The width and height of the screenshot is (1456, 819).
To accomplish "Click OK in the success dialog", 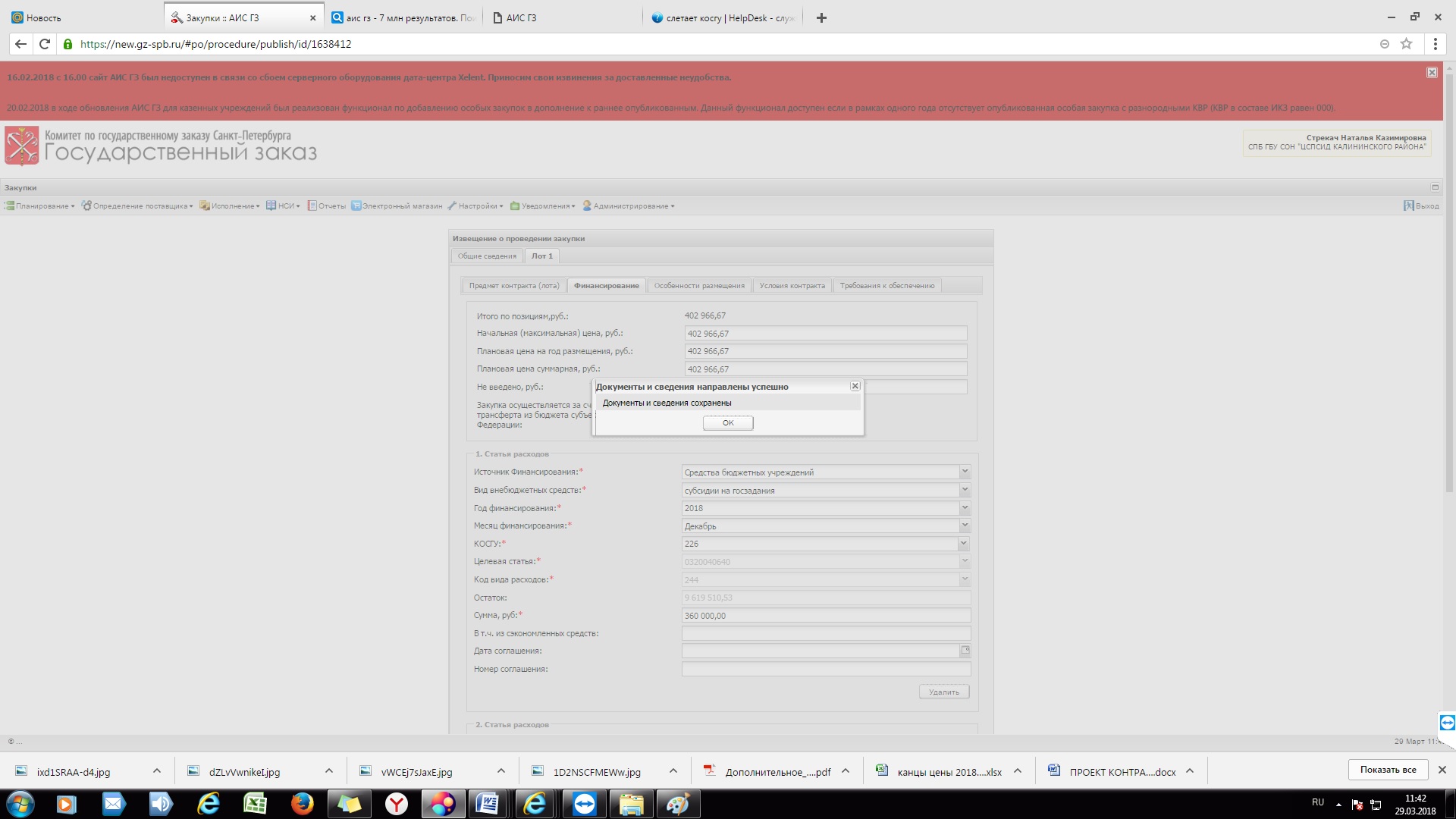I will (x=727, y=423).
